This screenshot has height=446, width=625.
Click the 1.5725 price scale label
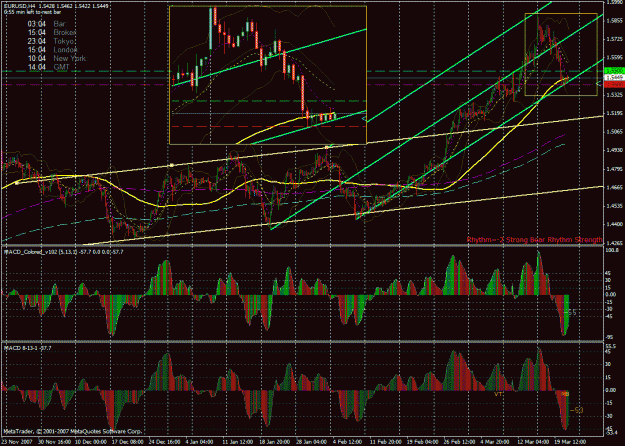click(x=615, y=39)
